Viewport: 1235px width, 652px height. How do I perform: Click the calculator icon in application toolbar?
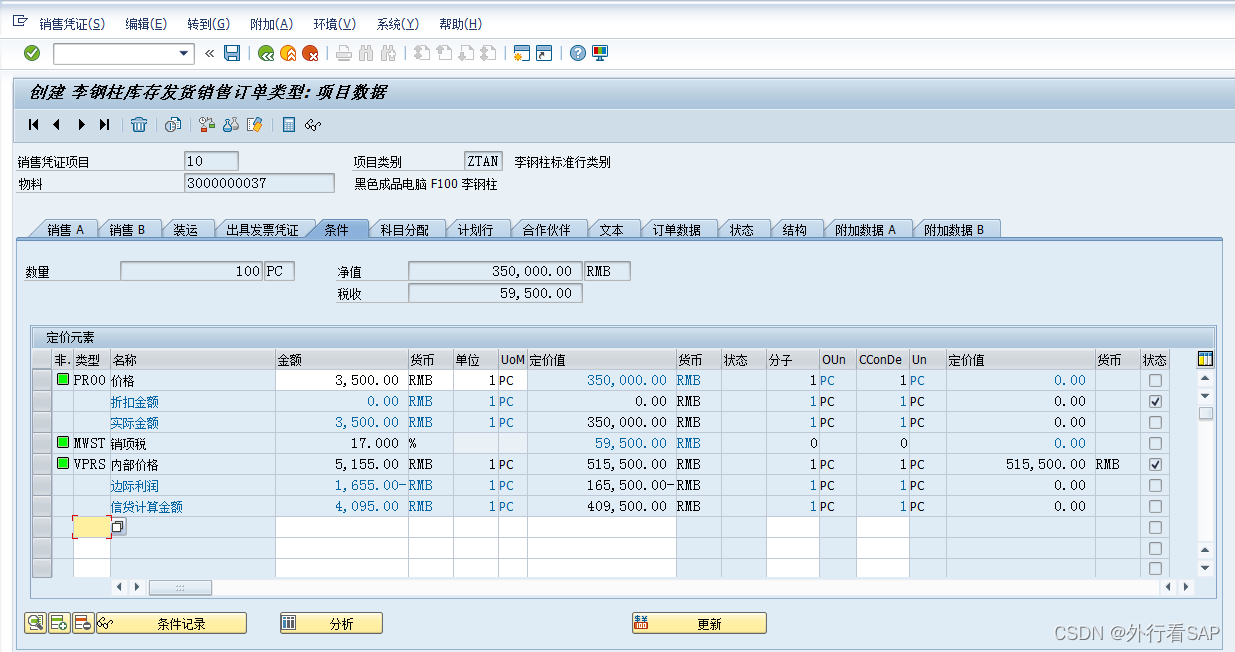click(x=289, y=125)
